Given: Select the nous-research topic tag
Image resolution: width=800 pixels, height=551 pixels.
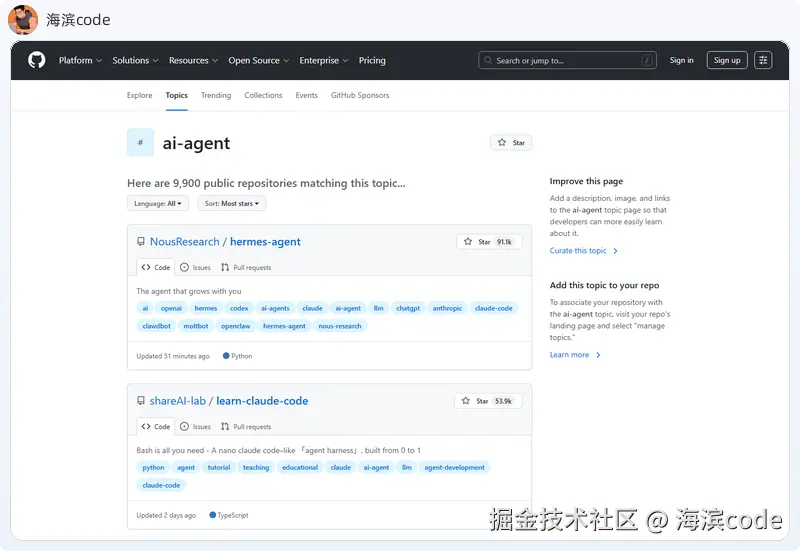Looking at the screenshot, I should [340, 326].
